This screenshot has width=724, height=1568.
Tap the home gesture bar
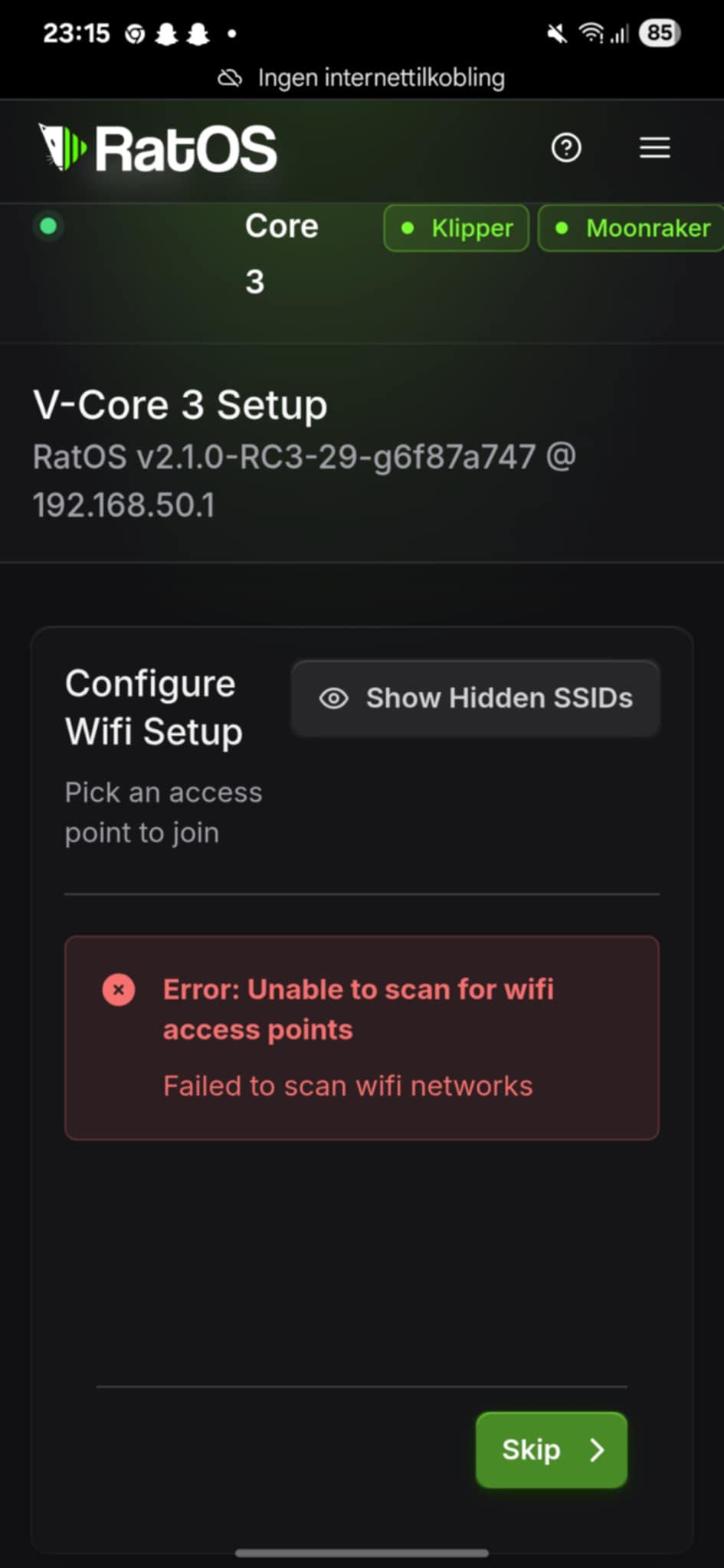click(362, 1553)
